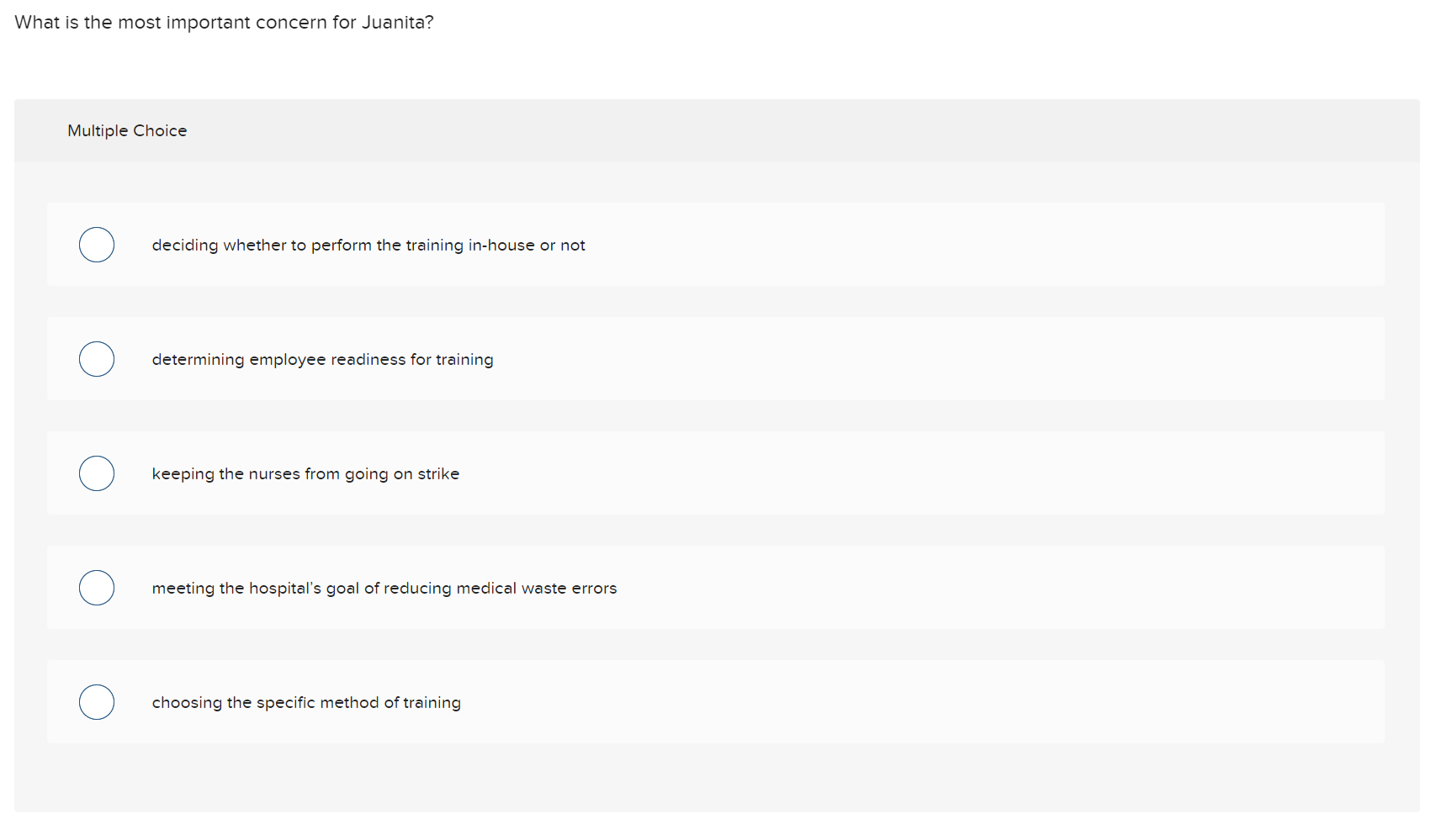The height and width of the screenshot is (840, 1447).
Task: Choose 'keeping the nurses from going on strike'
Action: (97, 473)
